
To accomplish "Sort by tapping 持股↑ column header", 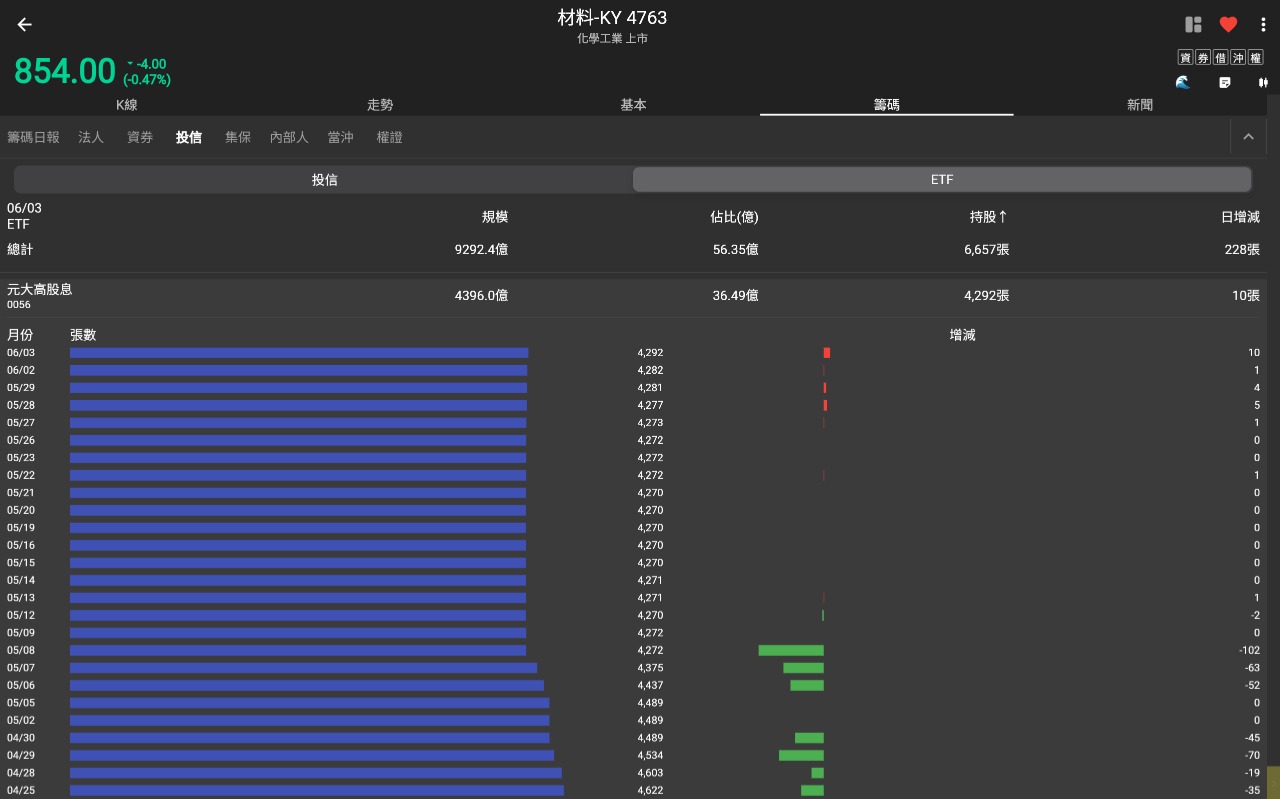I will coord(988,217).
